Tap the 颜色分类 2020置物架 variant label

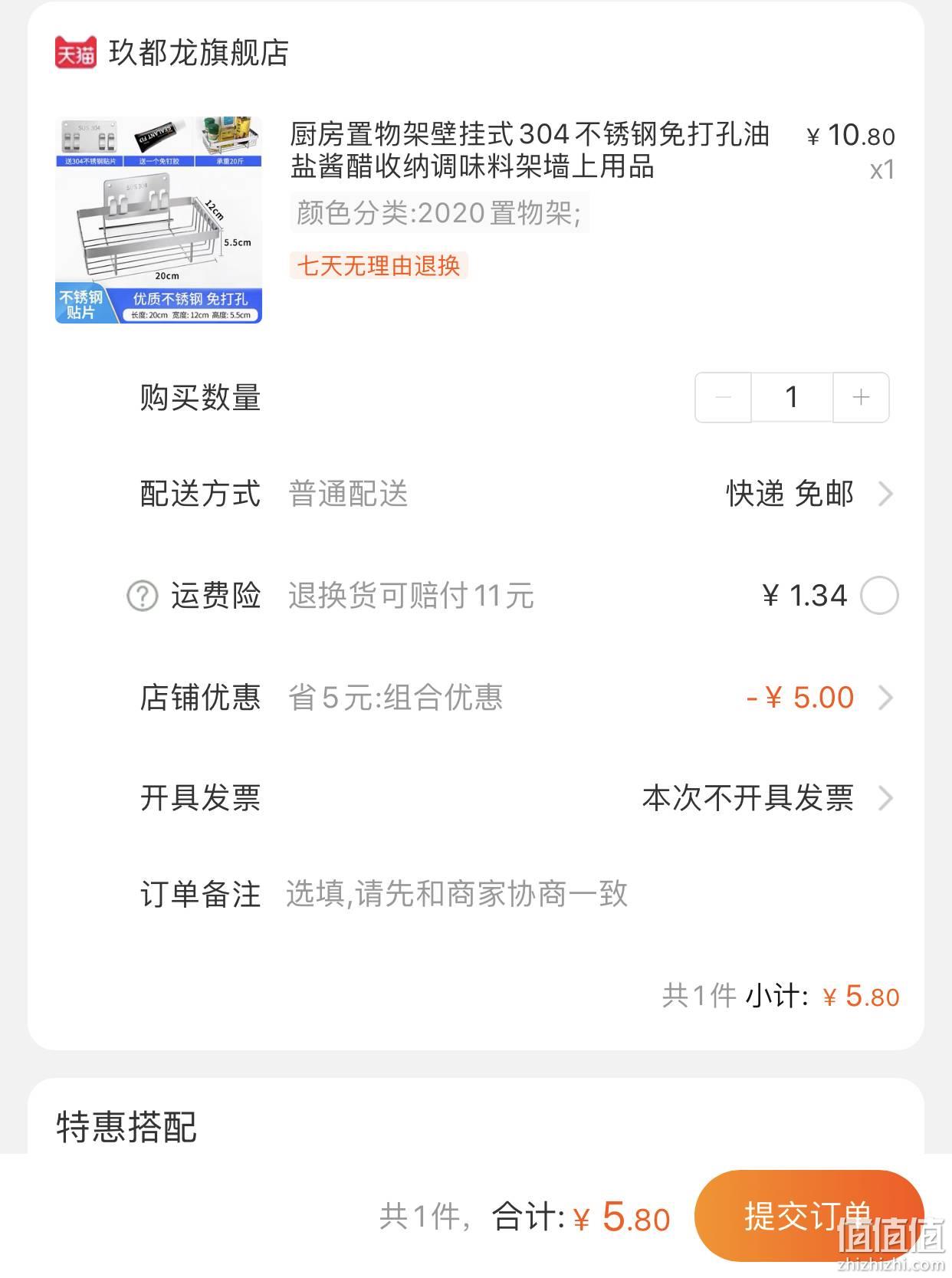[439, 212]
